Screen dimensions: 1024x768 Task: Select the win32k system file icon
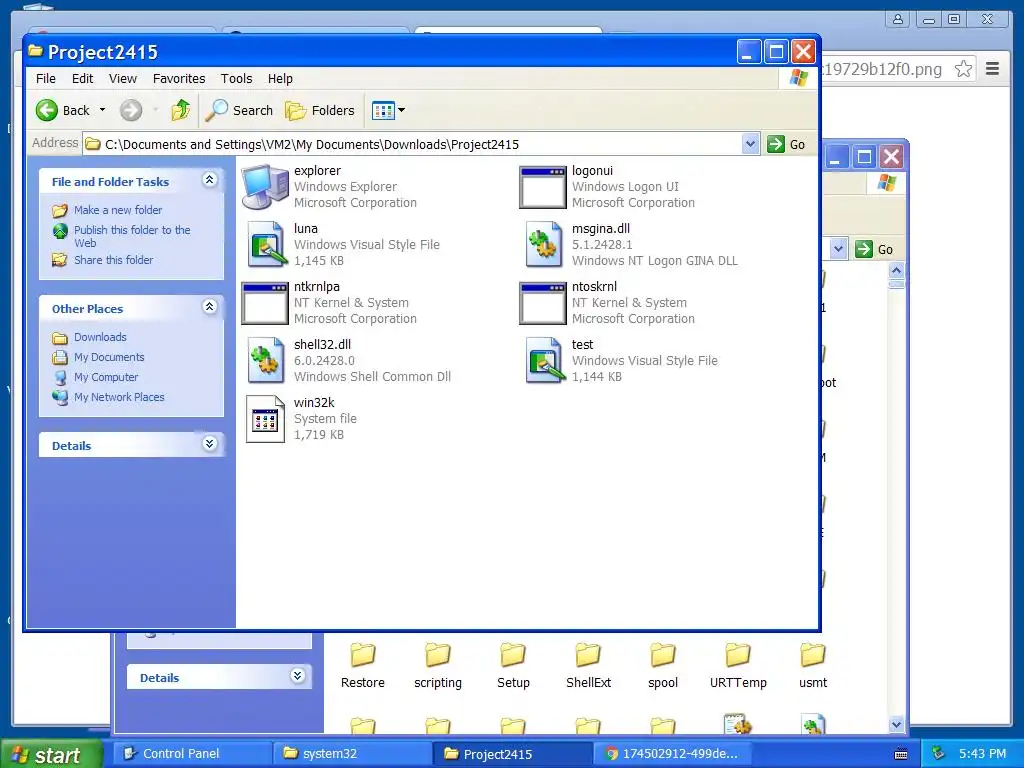coord(265,419)
